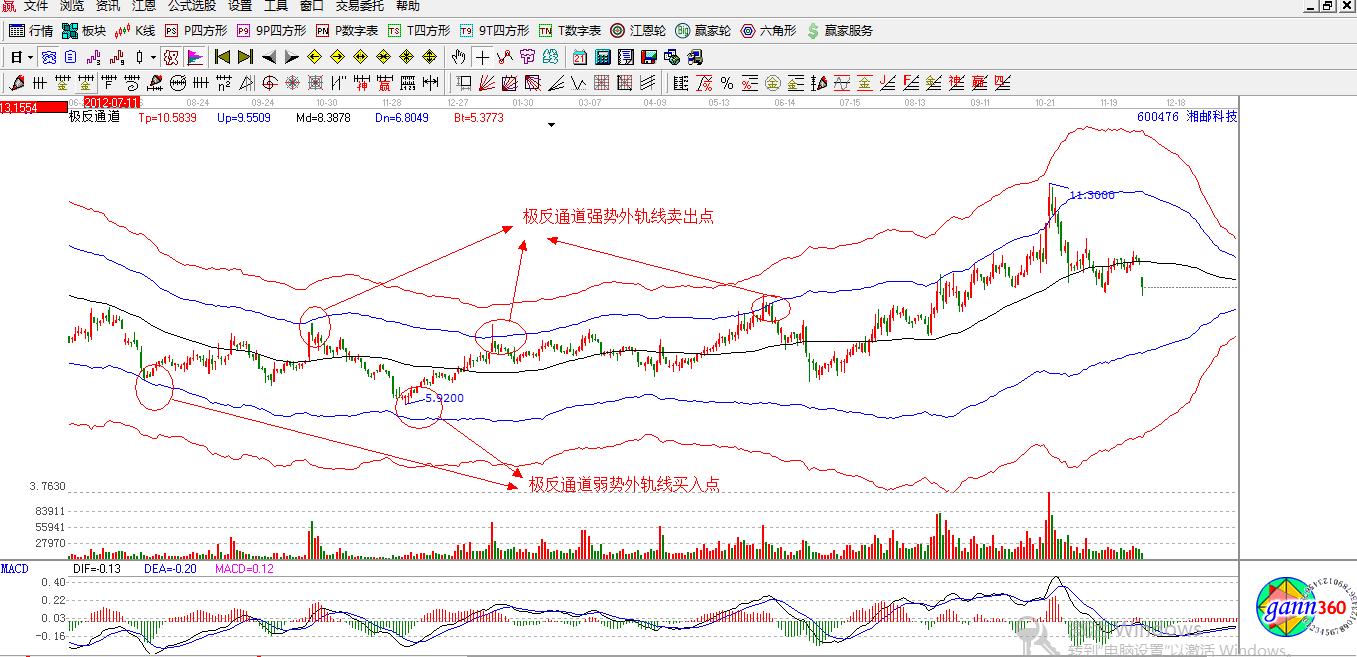Jump to first bar with skip-back arrow
Screen dimensions: 1357x657
pos(222,57)
